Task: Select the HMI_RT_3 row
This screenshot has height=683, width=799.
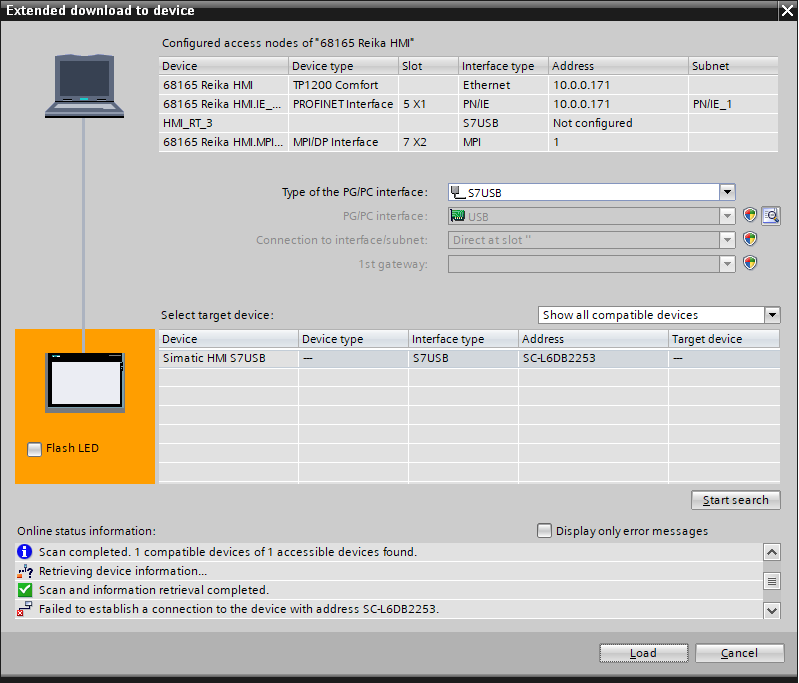Action: pyautogui.click(x=468, y=123)
